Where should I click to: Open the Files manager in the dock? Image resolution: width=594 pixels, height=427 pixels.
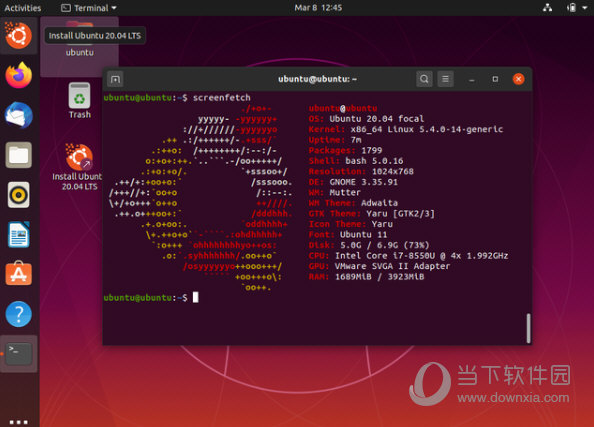coord(19,155)
